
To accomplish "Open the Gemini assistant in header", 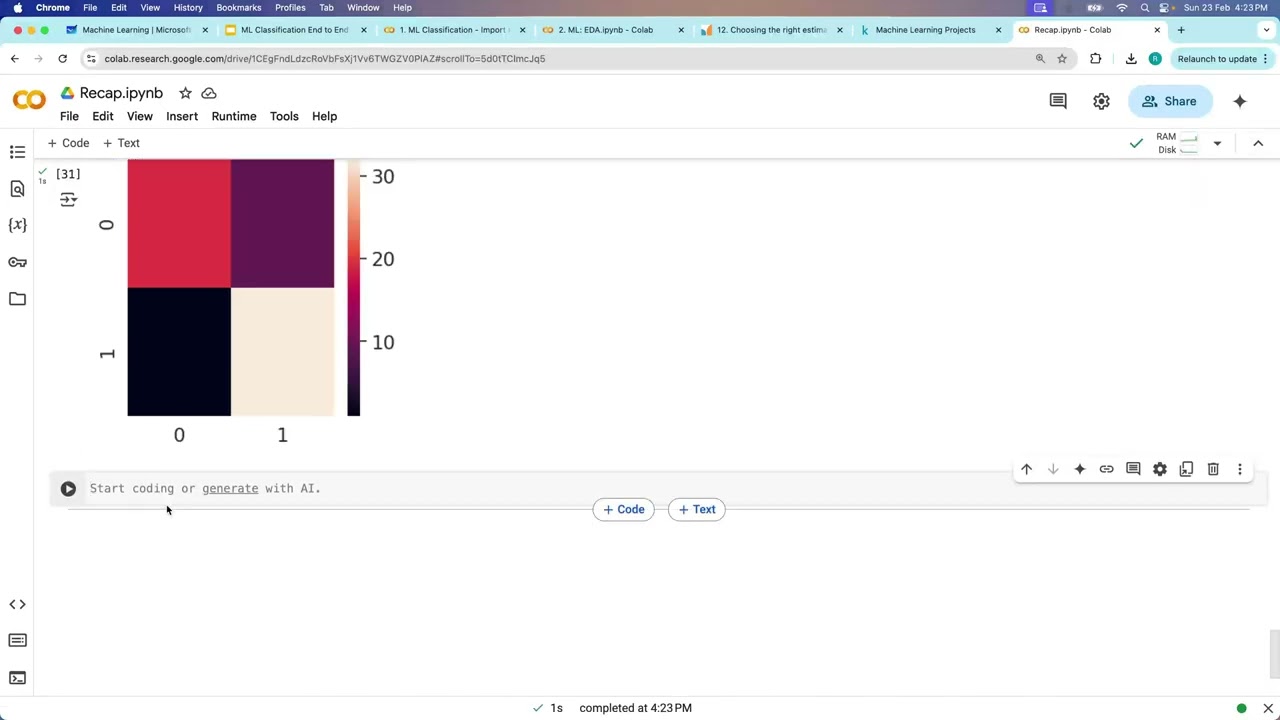I will [1240, 101].
